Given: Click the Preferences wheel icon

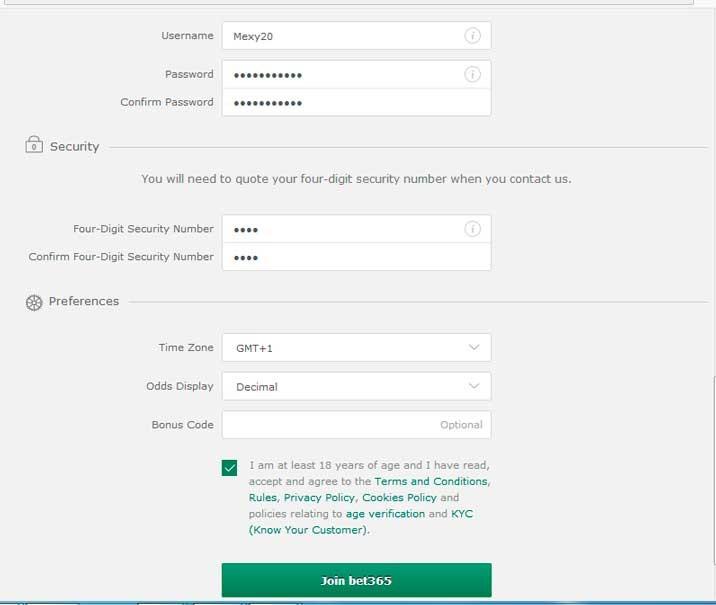Looking at the screenshot, I should pyautogui.click(x=34, y=302).
